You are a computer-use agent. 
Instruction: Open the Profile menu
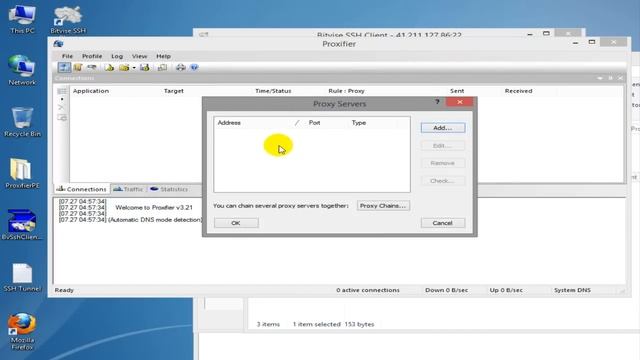[x=92, y=56]
